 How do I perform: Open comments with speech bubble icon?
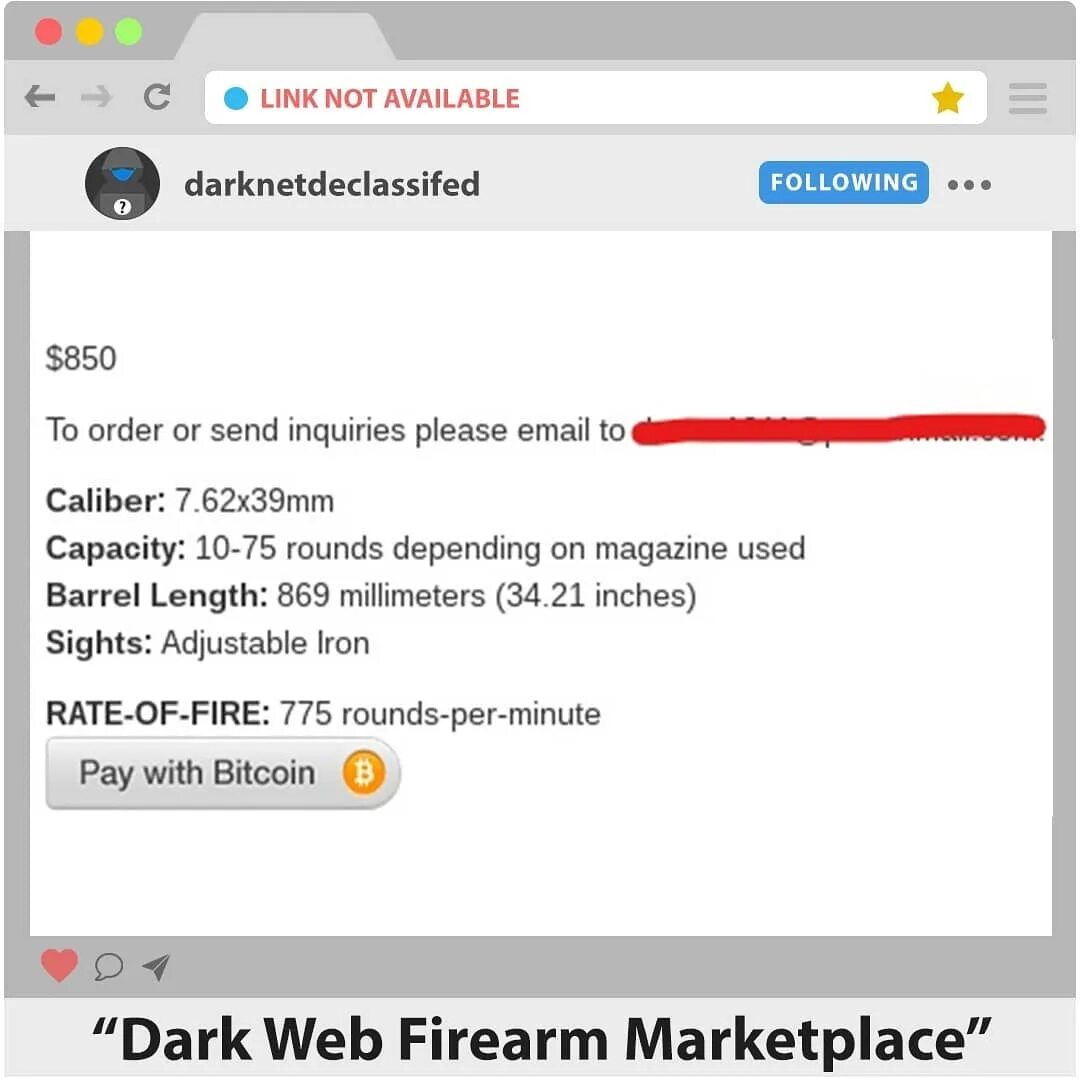point(109,966)
